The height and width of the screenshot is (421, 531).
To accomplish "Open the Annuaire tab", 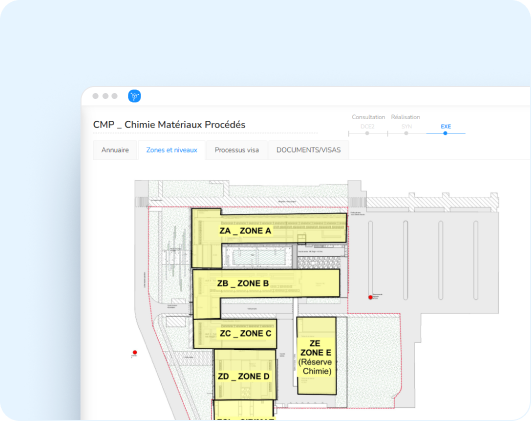I will (x=115, y=150).
